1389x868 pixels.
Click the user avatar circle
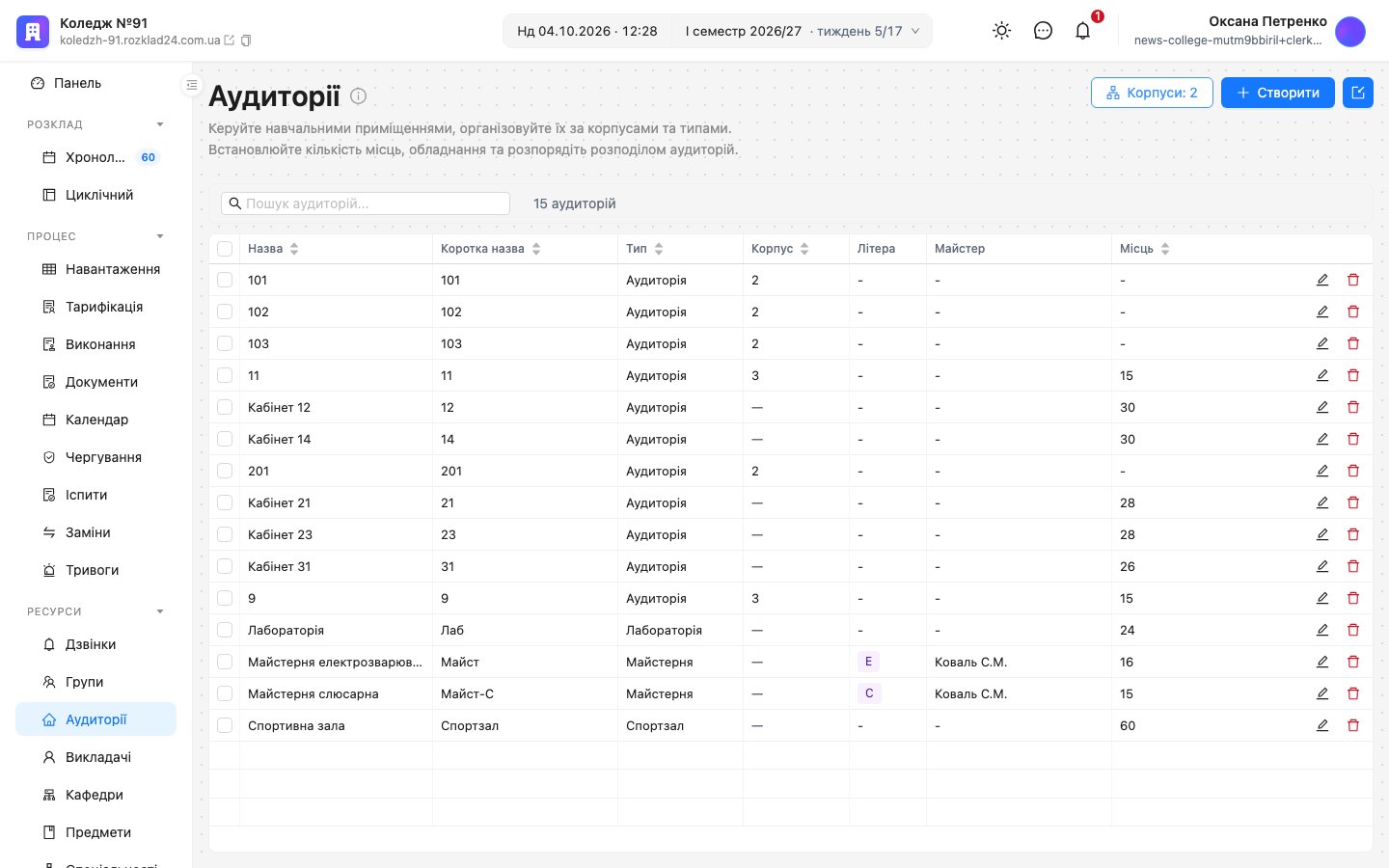1350,32
